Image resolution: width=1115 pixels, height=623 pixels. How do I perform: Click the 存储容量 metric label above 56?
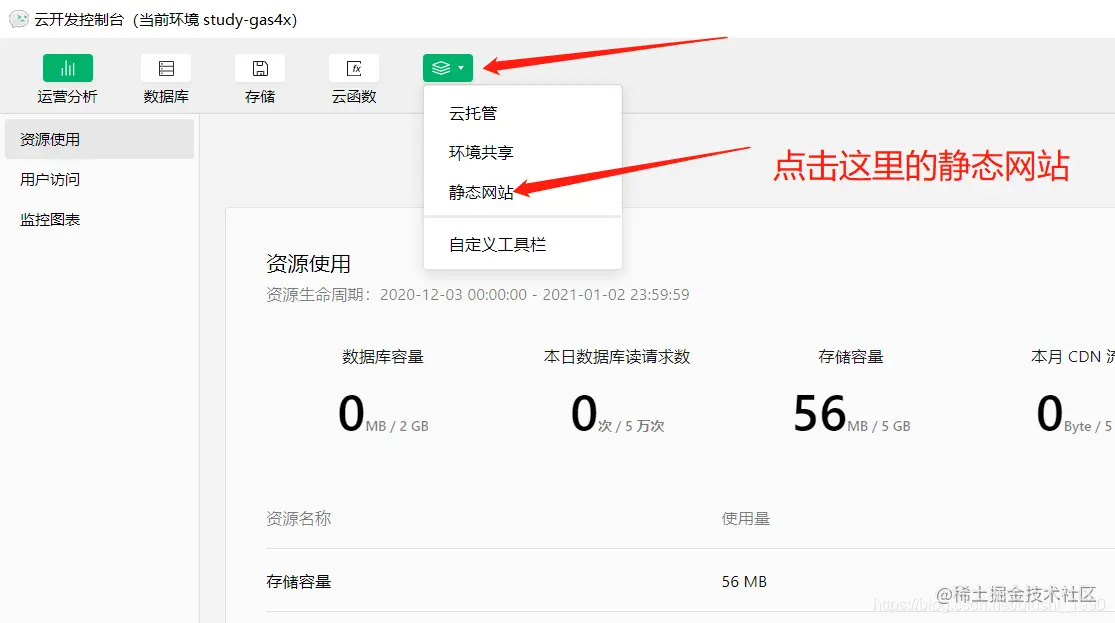850,357
